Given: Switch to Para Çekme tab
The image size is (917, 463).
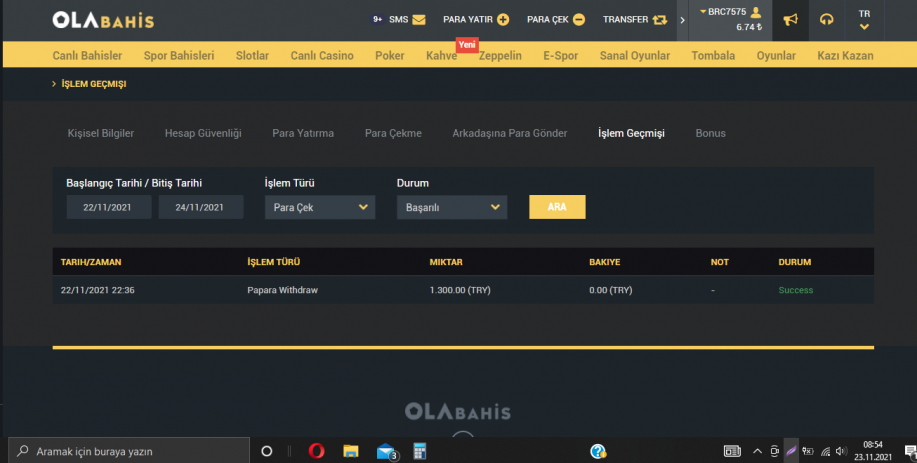Looking at the screenshot, I should [393, 133].
